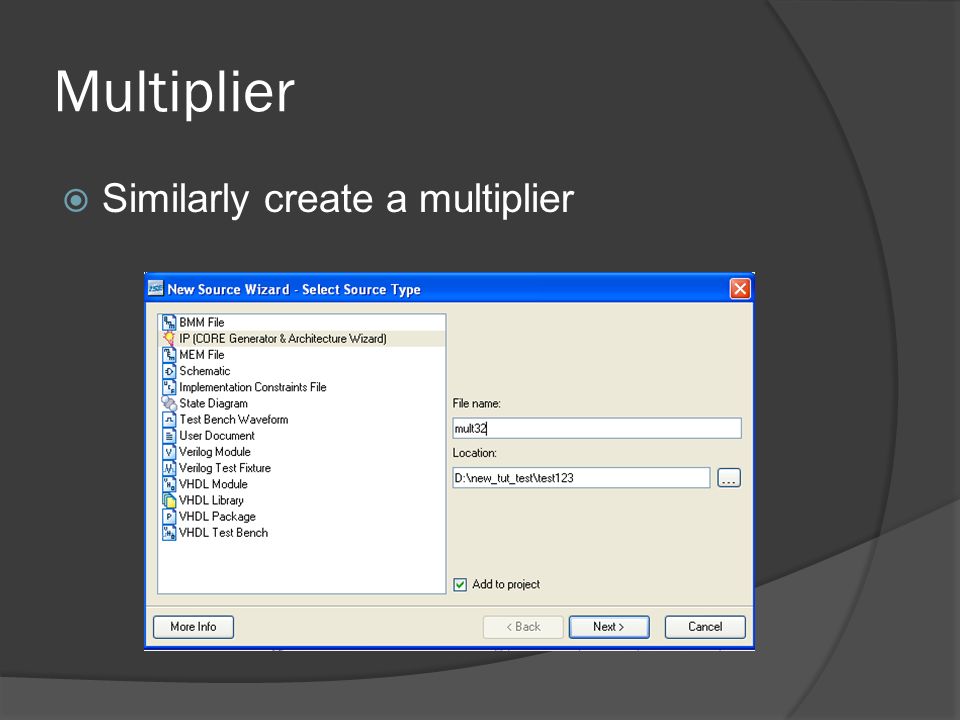Untick the Add to project checkbox

click(x=460, y=585)
